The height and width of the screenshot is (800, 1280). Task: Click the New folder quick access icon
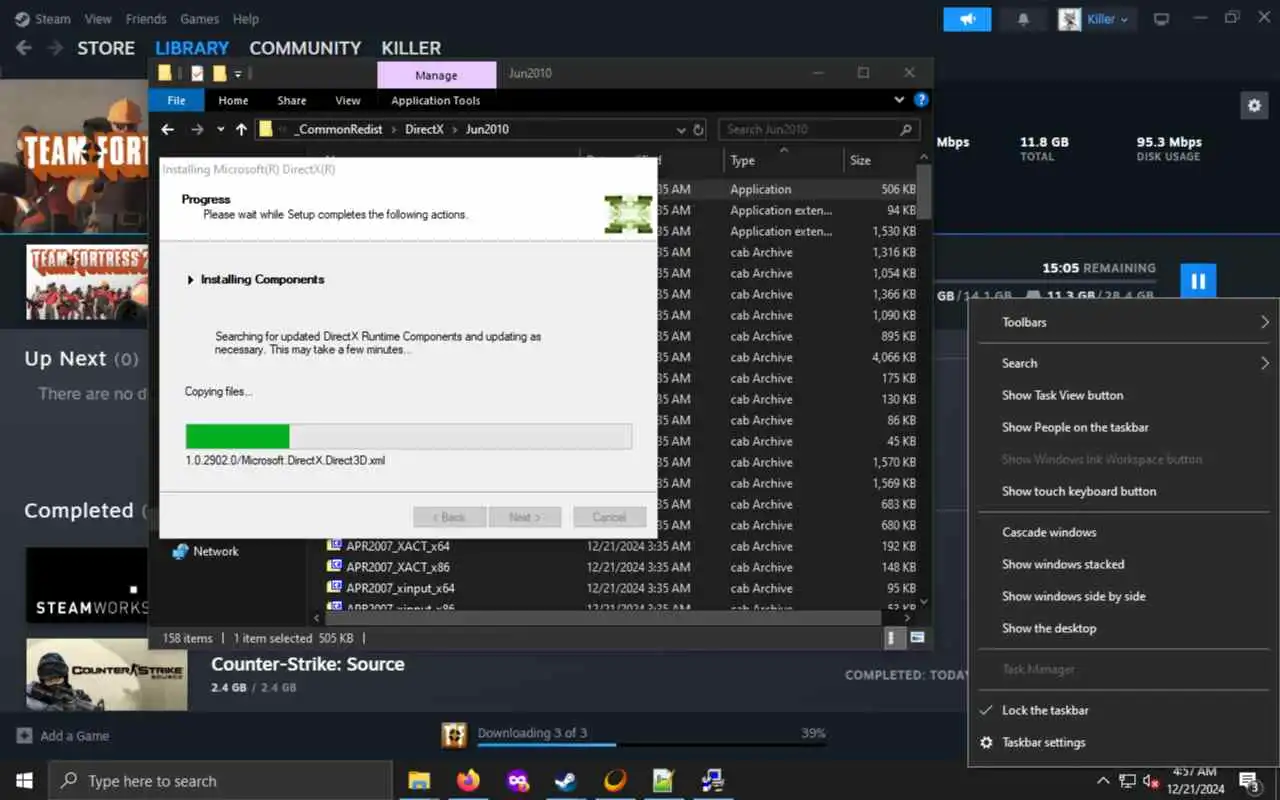(x=219, y=73)
